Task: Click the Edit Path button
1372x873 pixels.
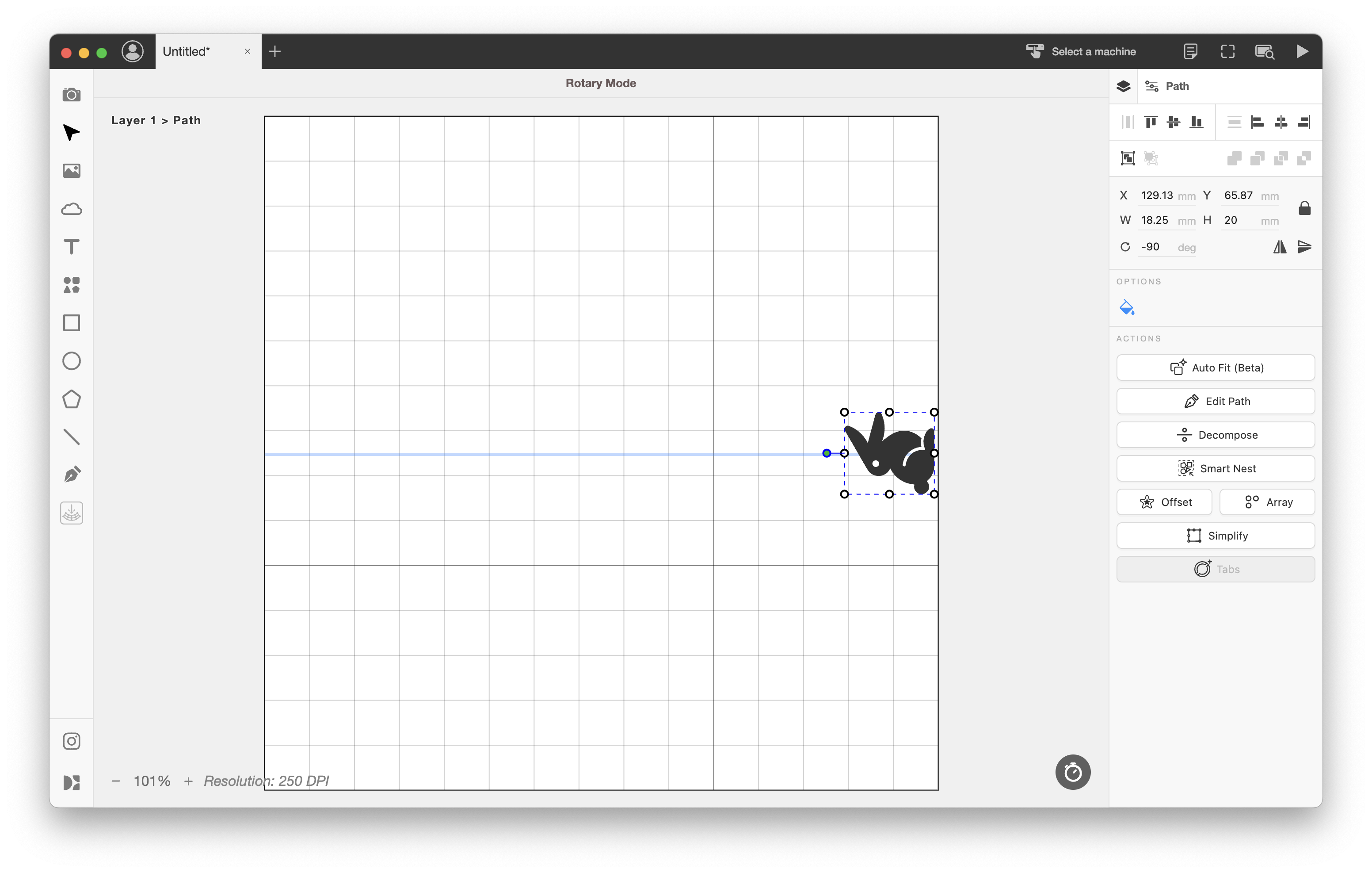Action: click(1216, 402)
